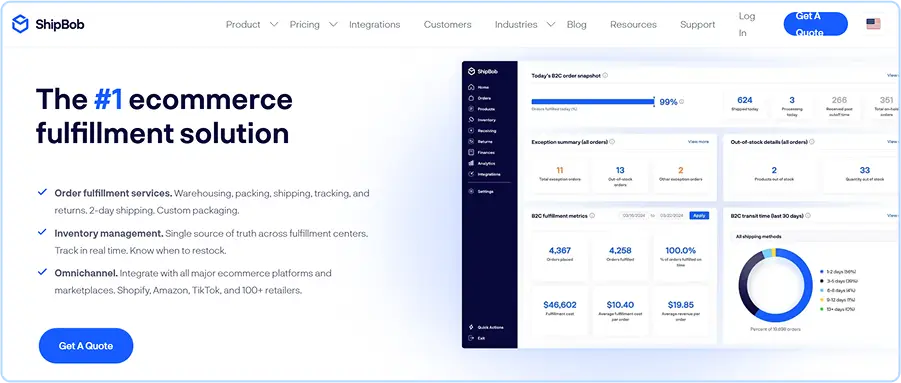The width and height of the screenshot is (901, 383).
Task: Open the Inventory icon in dashboard sidebar
Action: [471, 120]
